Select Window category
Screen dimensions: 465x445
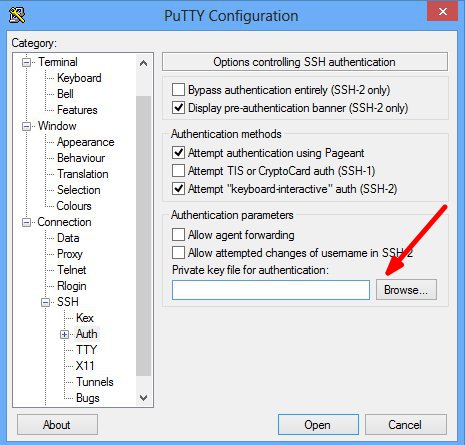pyautogui.click(x=57, y=126)
